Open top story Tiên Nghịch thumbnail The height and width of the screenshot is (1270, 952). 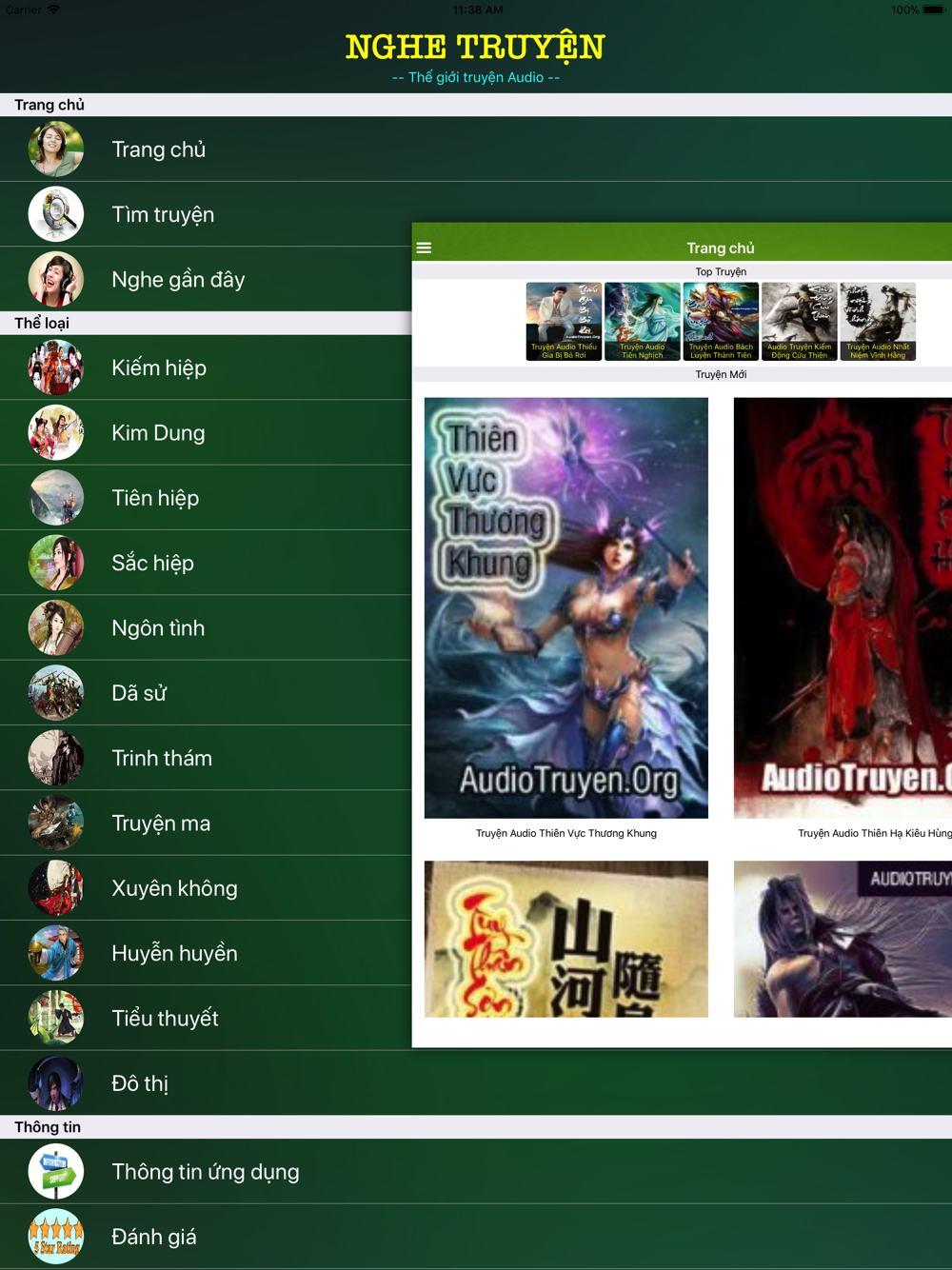tap(643, 321)
